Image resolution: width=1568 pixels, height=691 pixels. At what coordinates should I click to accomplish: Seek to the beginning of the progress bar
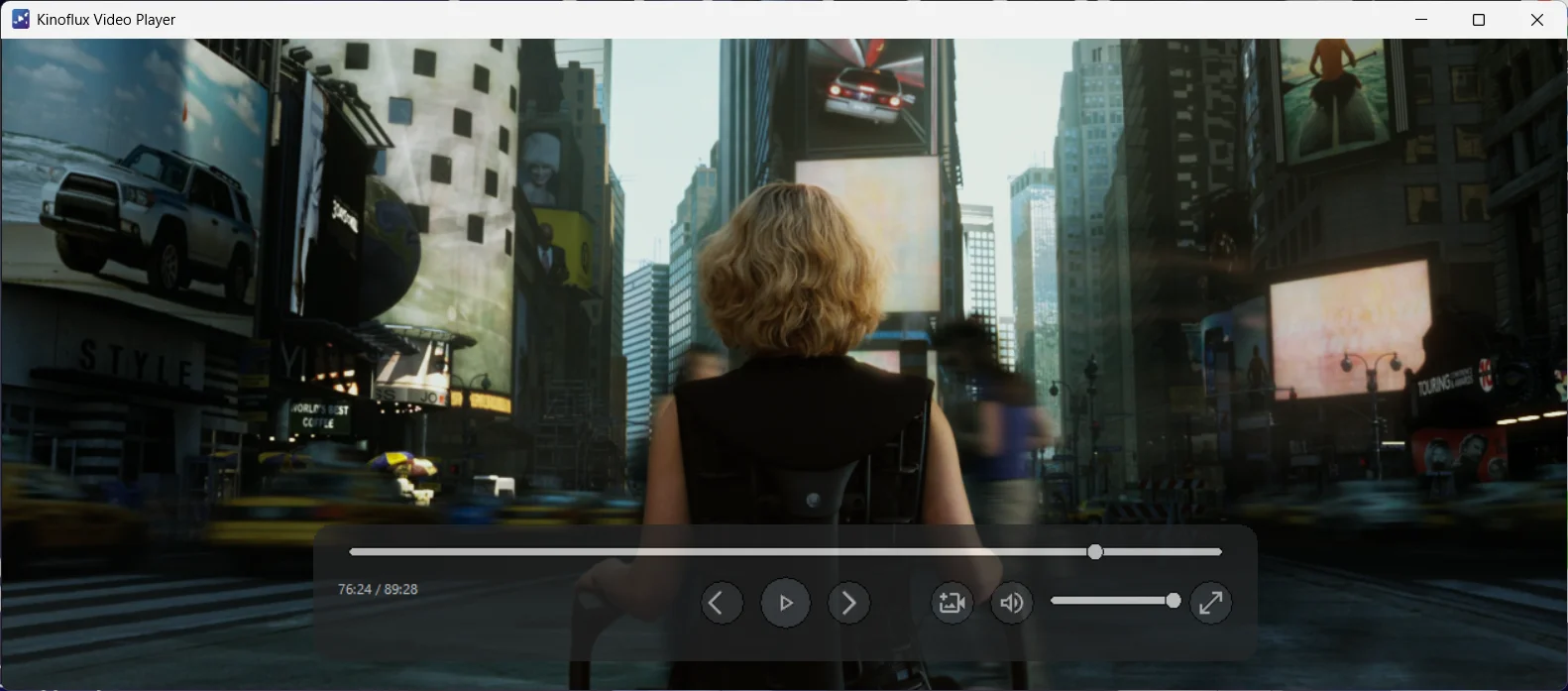(352, 552)
